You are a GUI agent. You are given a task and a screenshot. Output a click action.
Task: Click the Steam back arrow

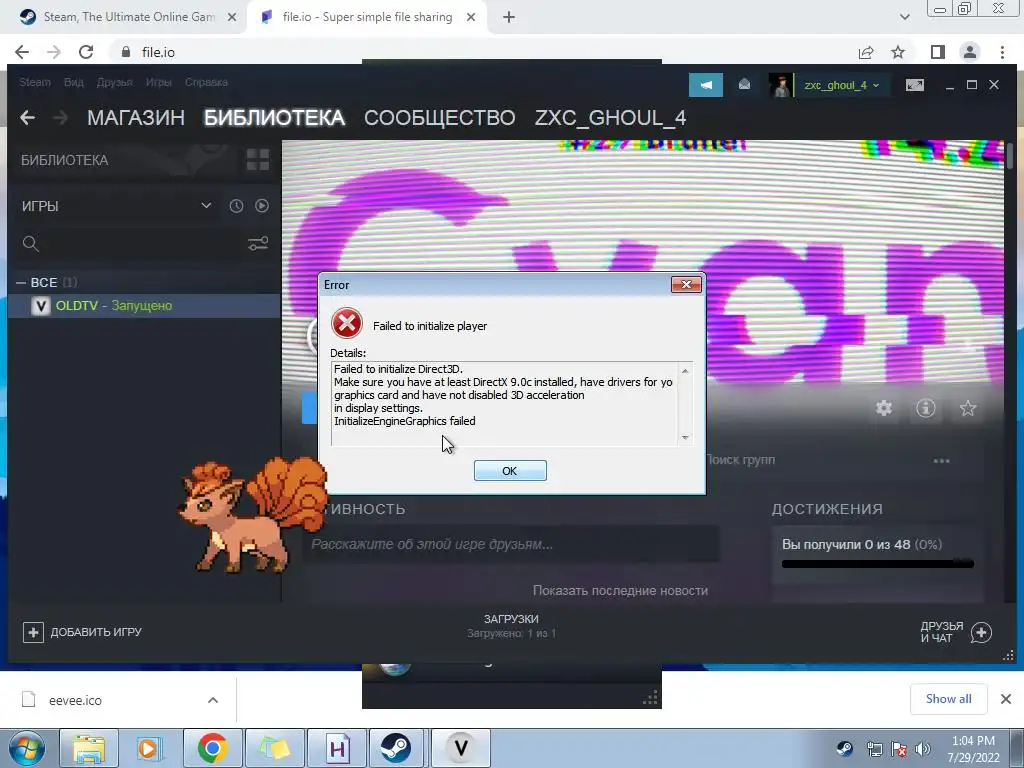tap(27, 118)
